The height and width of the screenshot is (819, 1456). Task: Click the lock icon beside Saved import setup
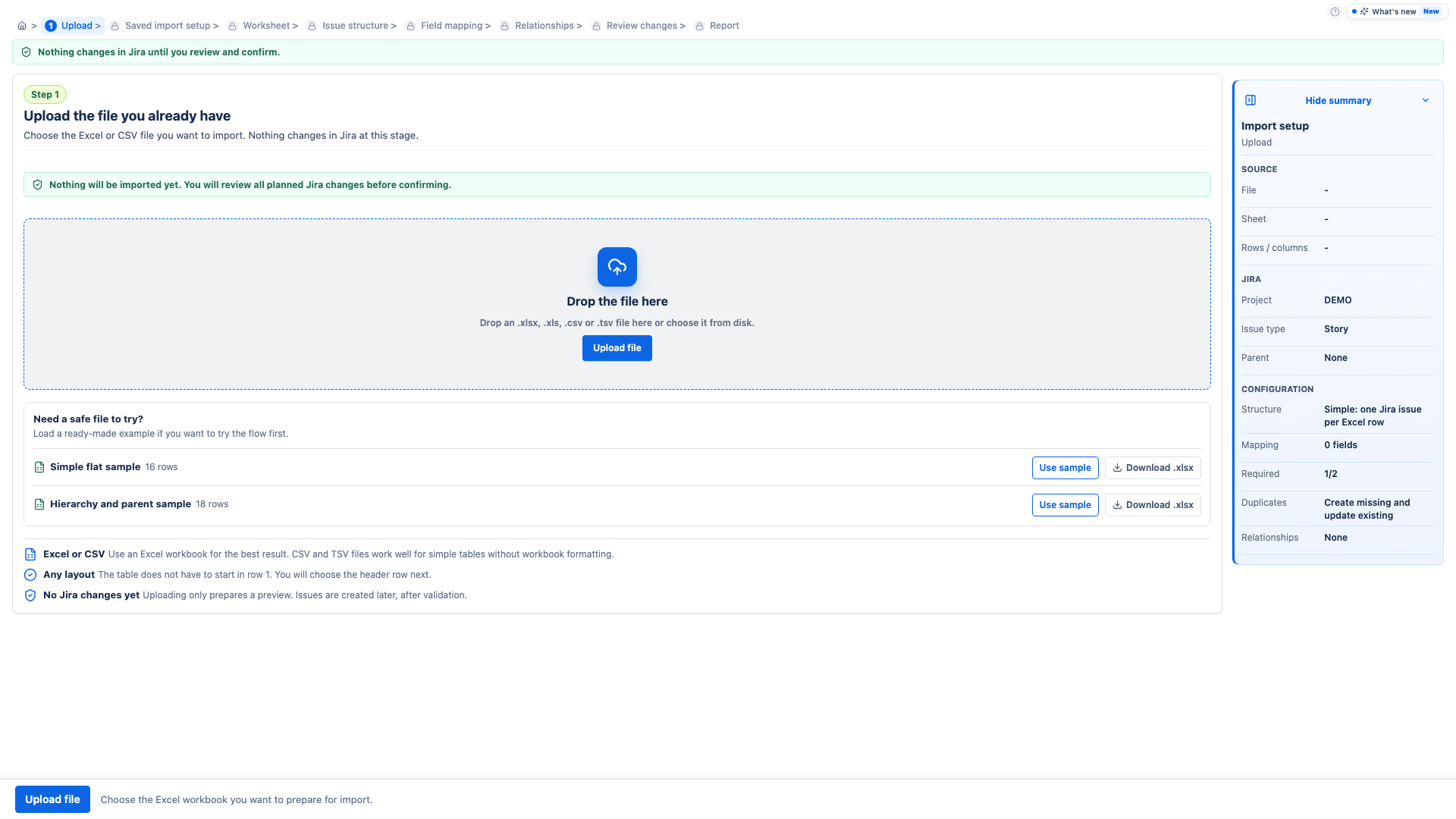pos(115,26)
